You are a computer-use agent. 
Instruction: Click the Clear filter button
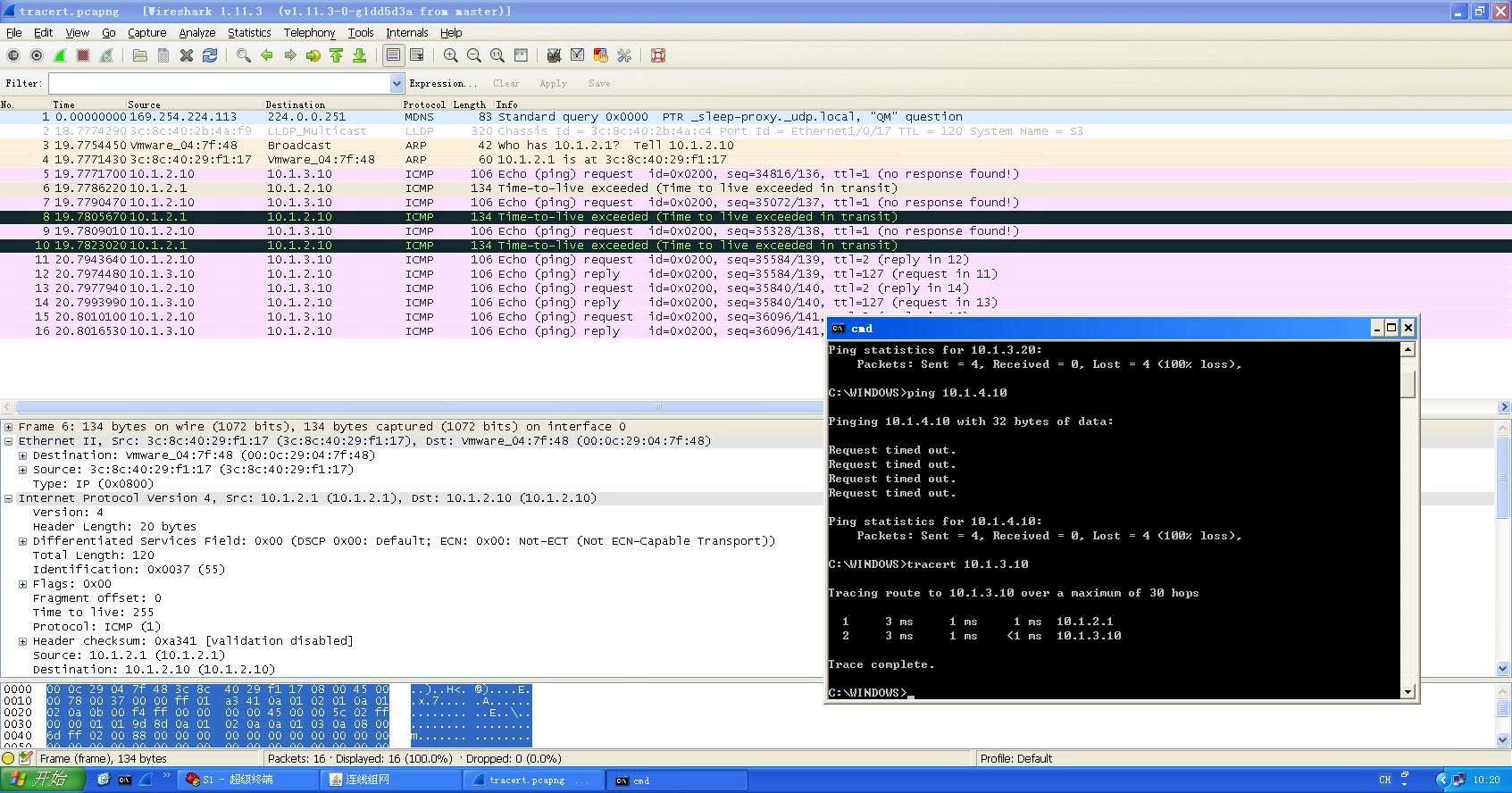click(506, 83)
